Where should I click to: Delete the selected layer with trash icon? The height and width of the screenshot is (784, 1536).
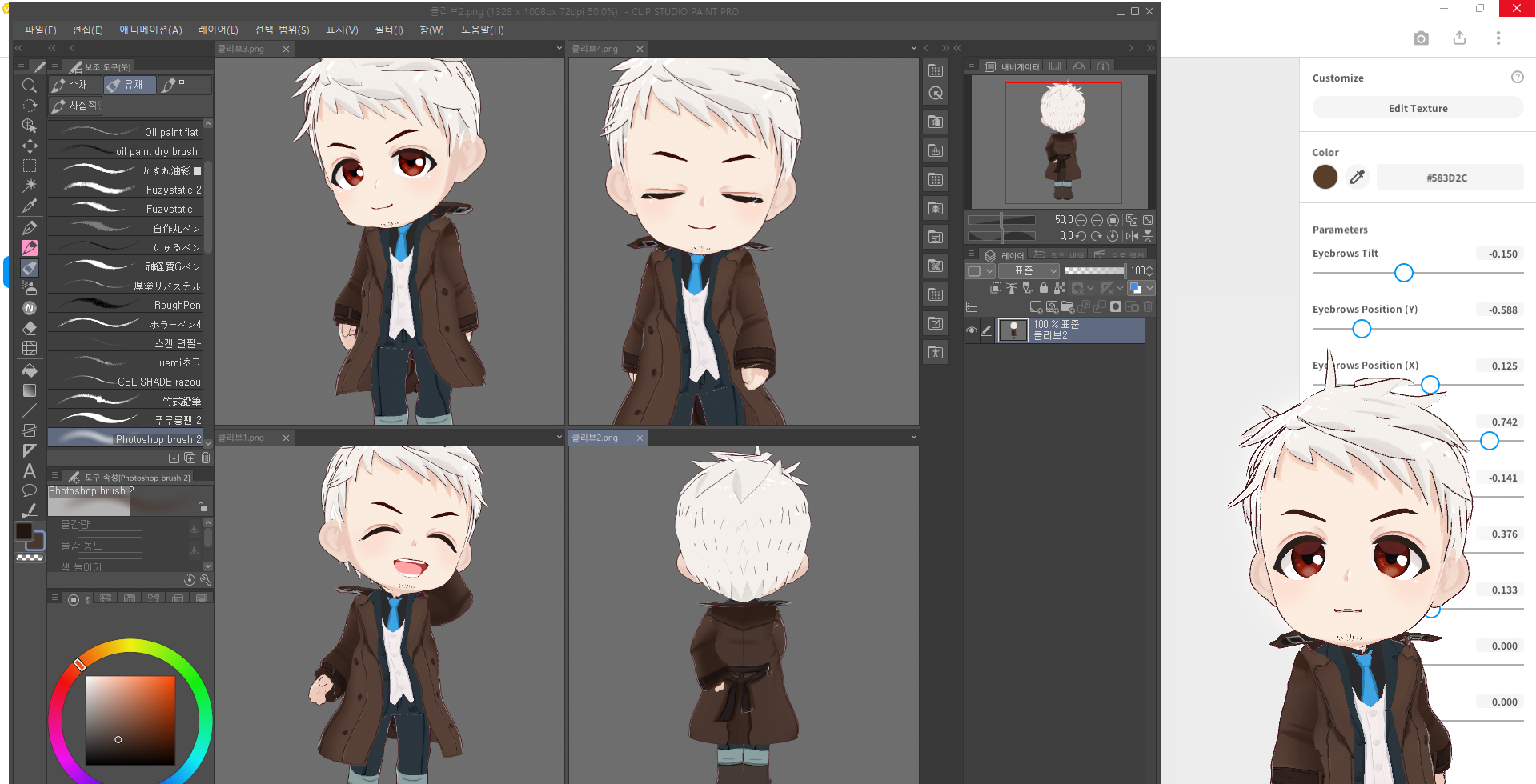[x=1148, y=307]
